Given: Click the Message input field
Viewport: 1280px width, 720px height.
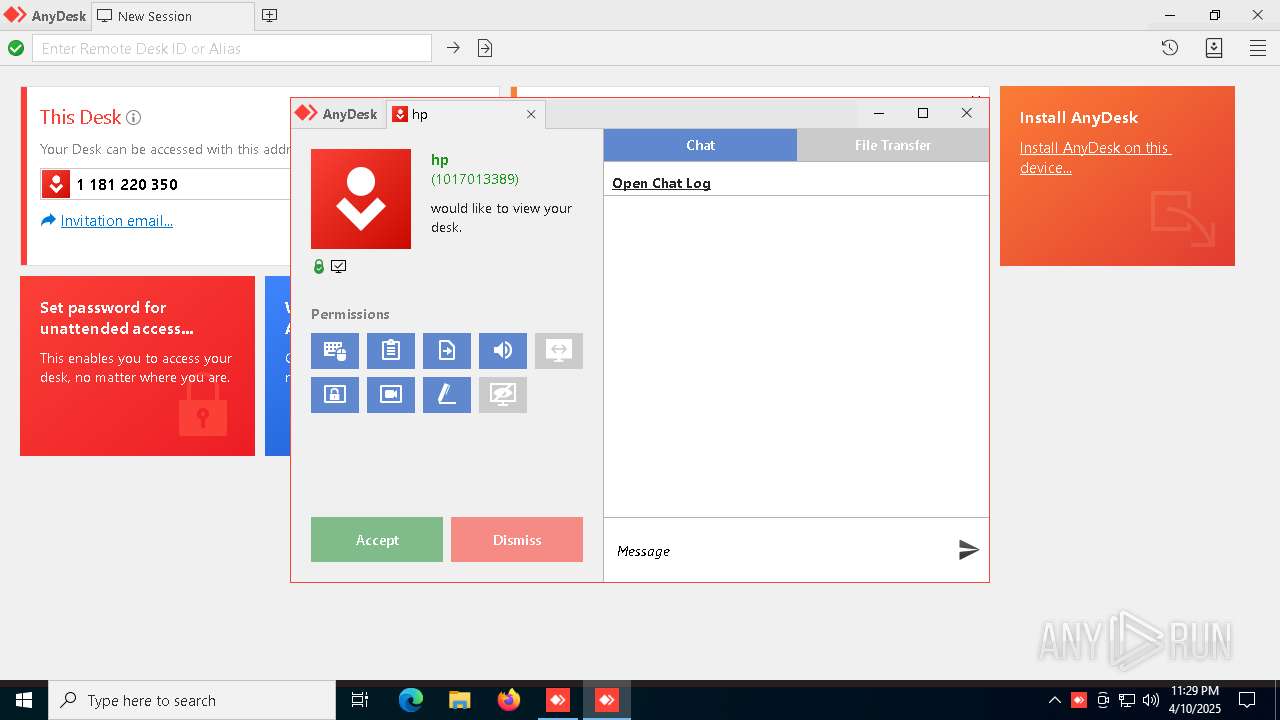Looking at the screenshot, I should 780,550.
